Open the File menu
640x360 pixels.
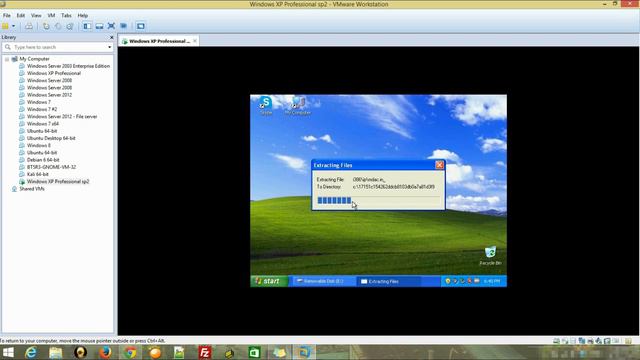click(7, 16)
